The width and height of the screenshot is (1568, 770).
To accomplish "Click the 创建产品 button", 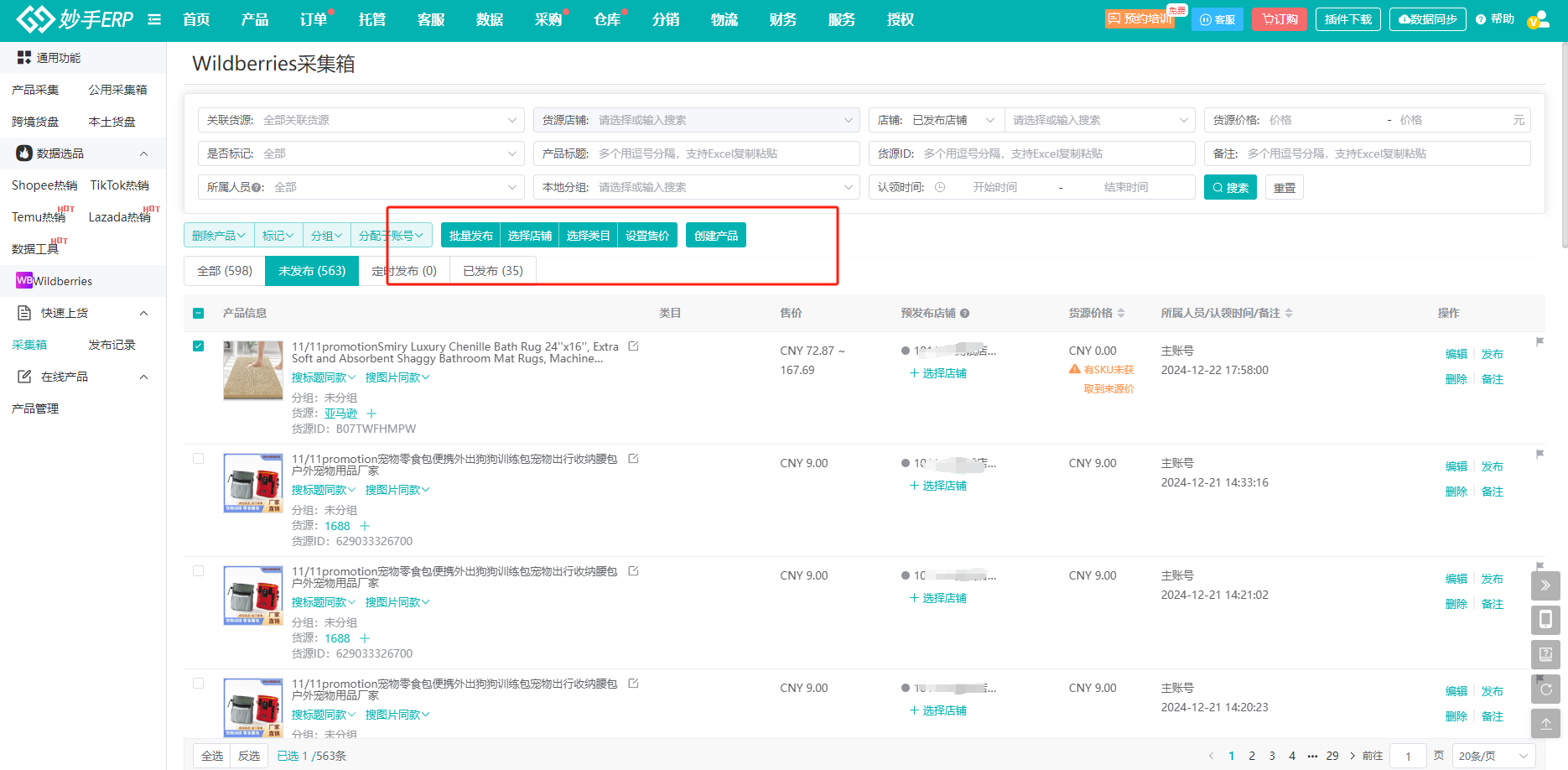I will point(716,236).
